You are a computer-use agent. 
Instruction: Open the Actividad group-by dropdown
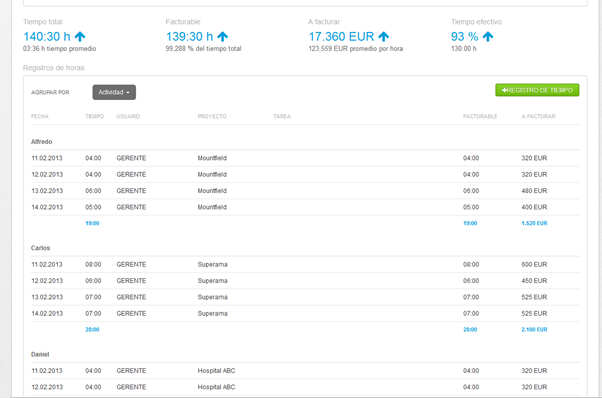(114, 92)
